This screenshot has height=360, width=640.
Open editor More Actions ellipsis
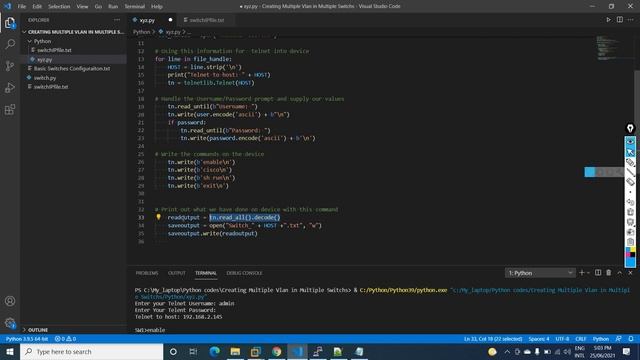(x=631, y=20)
